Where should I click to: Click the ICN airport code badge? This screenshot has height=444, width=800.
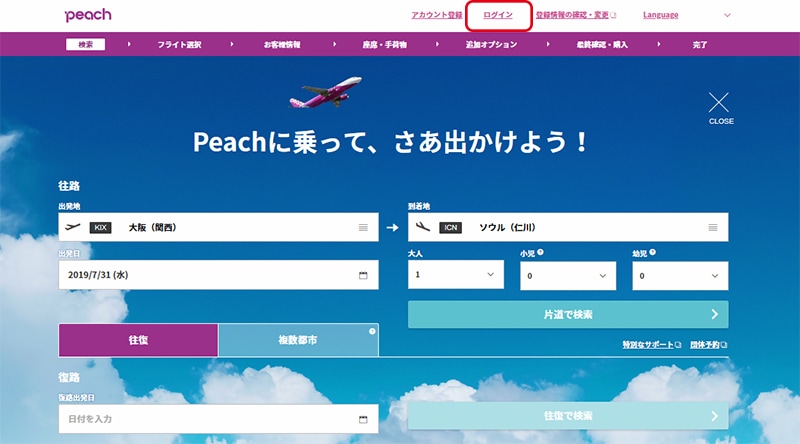coord(451,228)
